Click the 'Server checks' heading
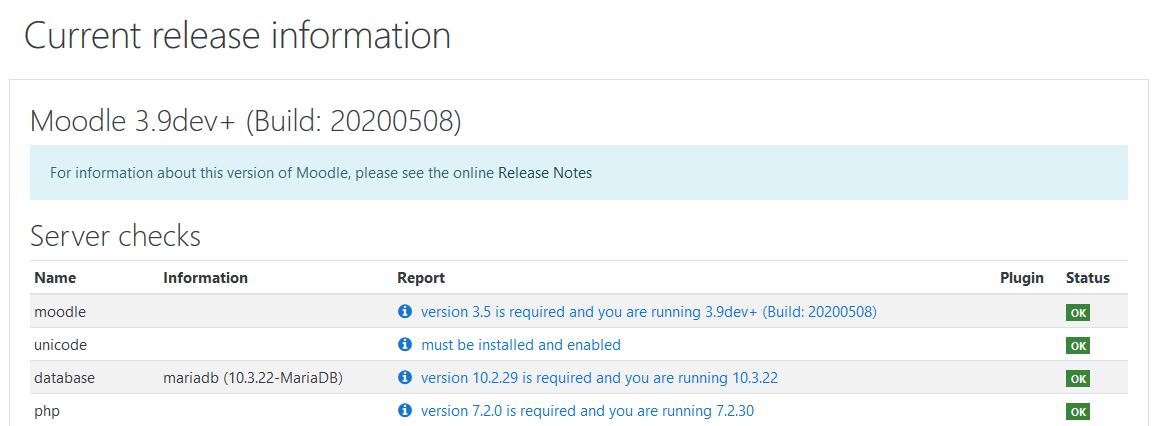The width and height of the screenshot is (1165, 426). click(115, 236)
